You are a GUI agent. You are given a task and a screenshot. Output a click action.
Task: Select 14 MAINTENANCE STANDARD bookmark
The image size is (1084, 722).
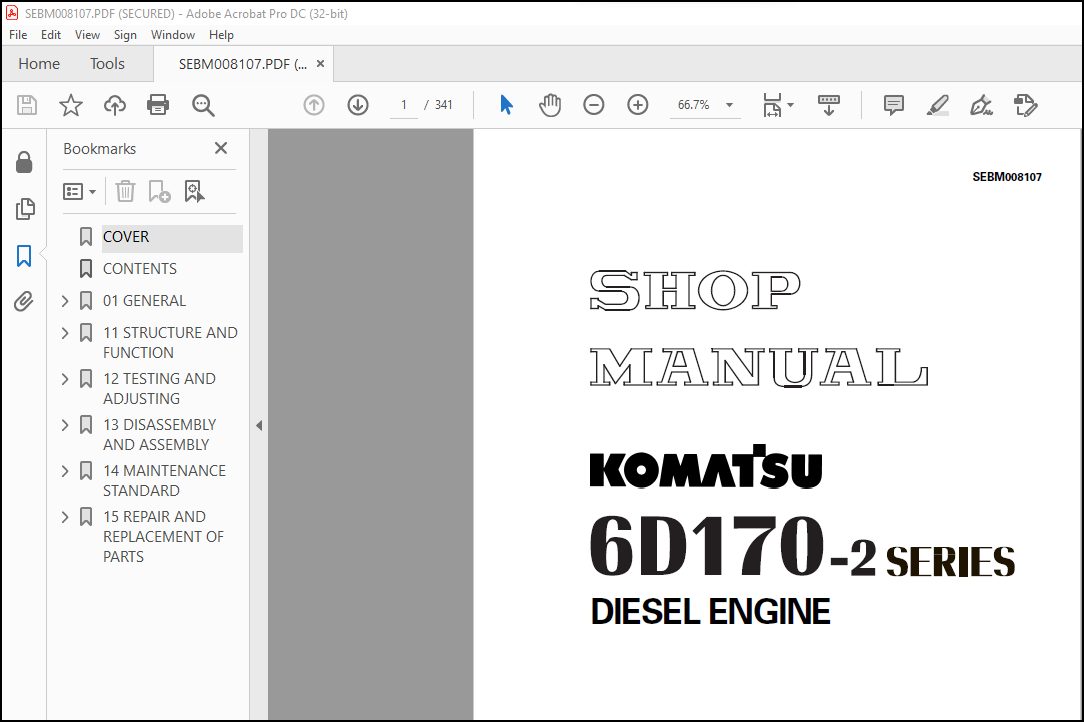[164, 481]
